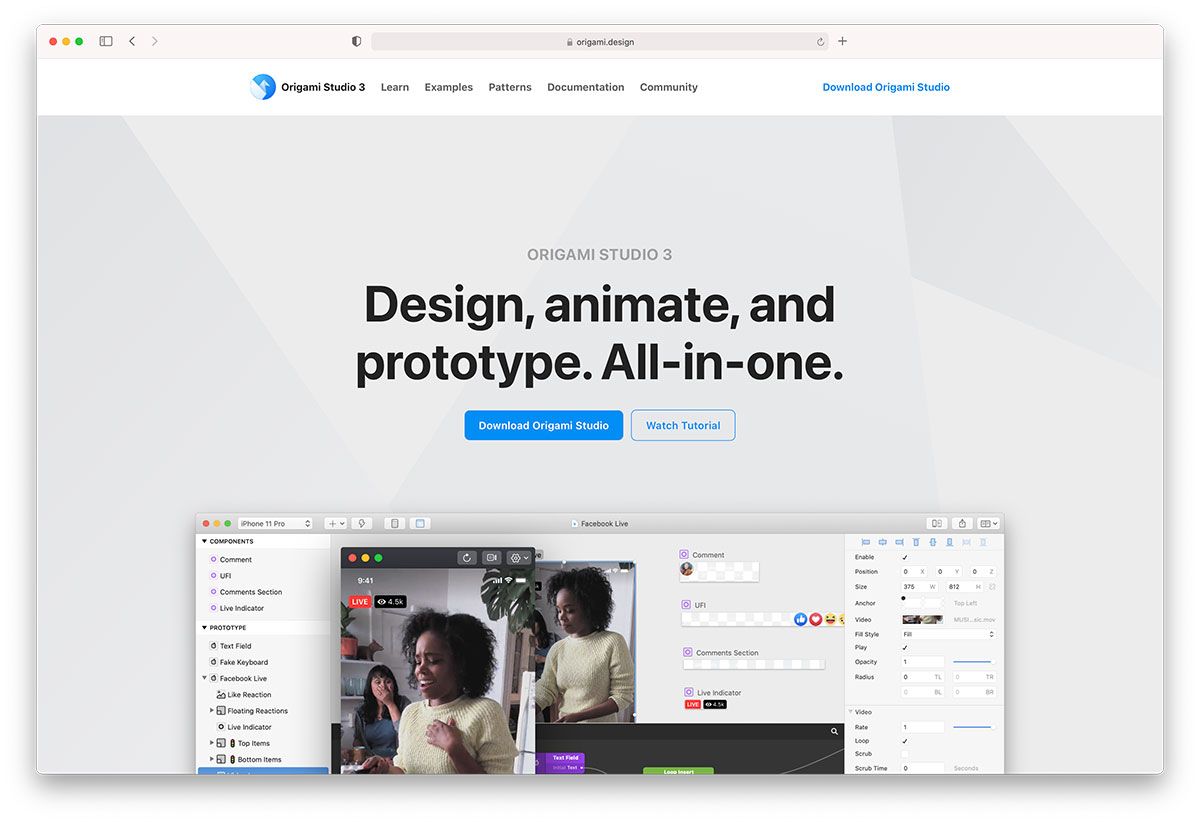Click the align top edges icon in inspector
The height and width of the screenshot is (822, 1200).
pyautogui.click(x=915, y=542)
